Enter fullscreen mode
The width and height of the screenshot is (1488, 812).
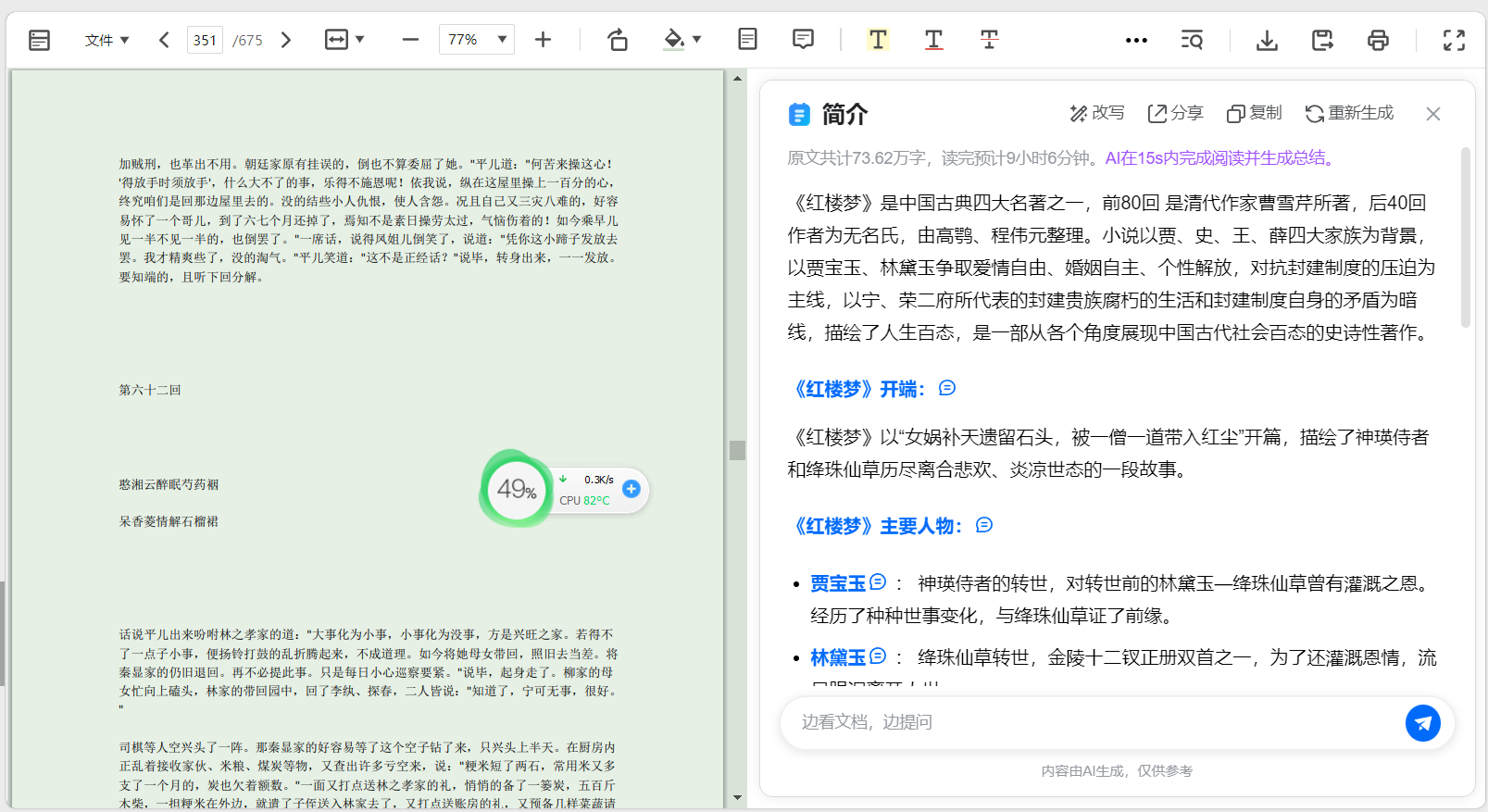tap(1454, 40)
